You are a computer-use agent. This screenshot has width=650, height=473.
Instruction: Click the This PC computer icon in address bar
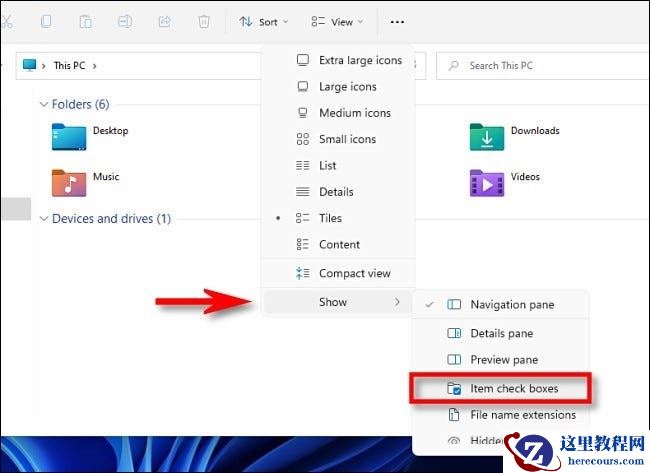29,65
